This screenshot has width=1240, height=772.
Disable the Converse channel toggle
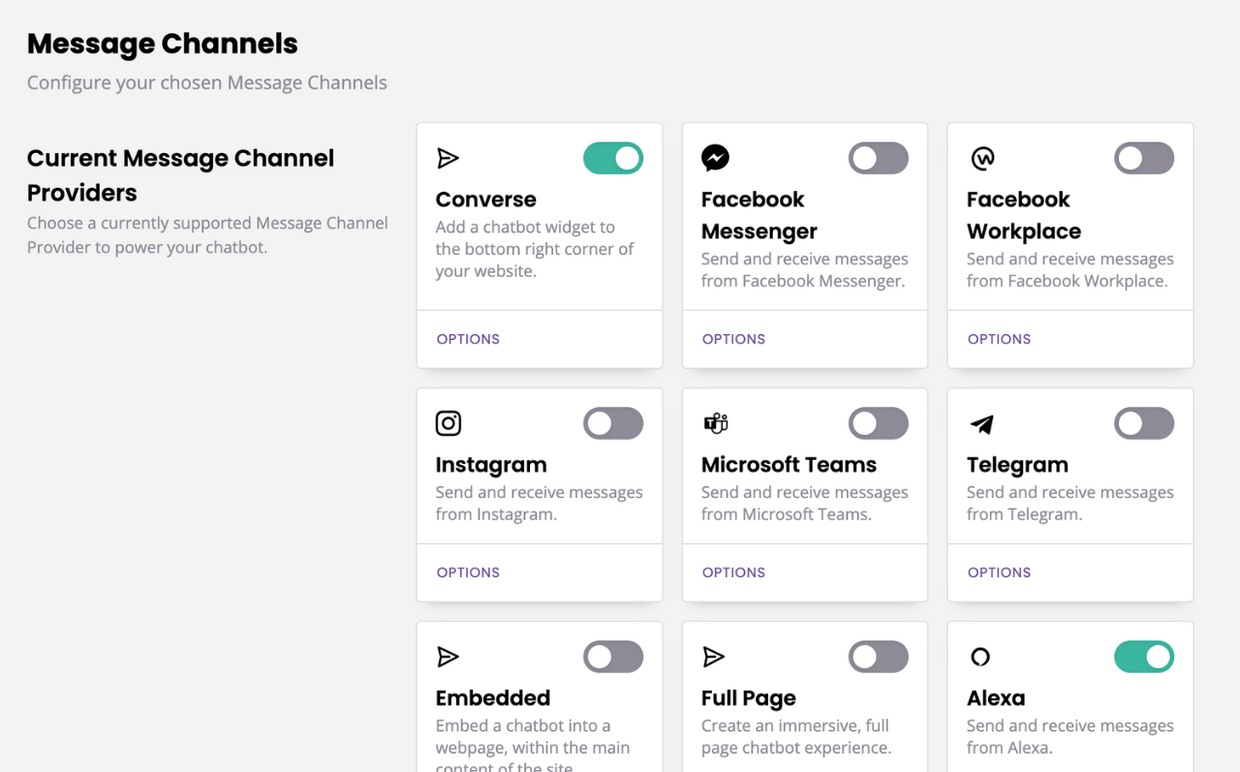tap(612, 157)
